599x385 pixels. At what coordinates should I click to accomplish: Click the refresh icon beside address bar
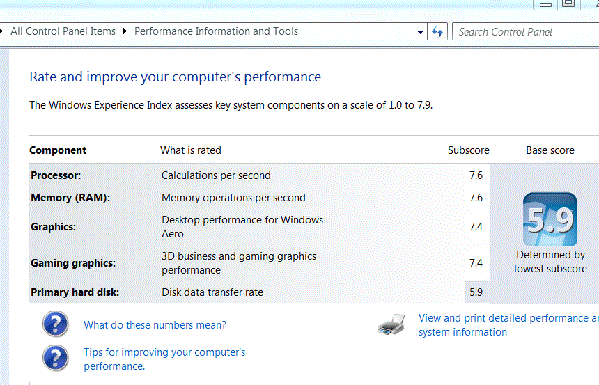[x=437, y=32]
